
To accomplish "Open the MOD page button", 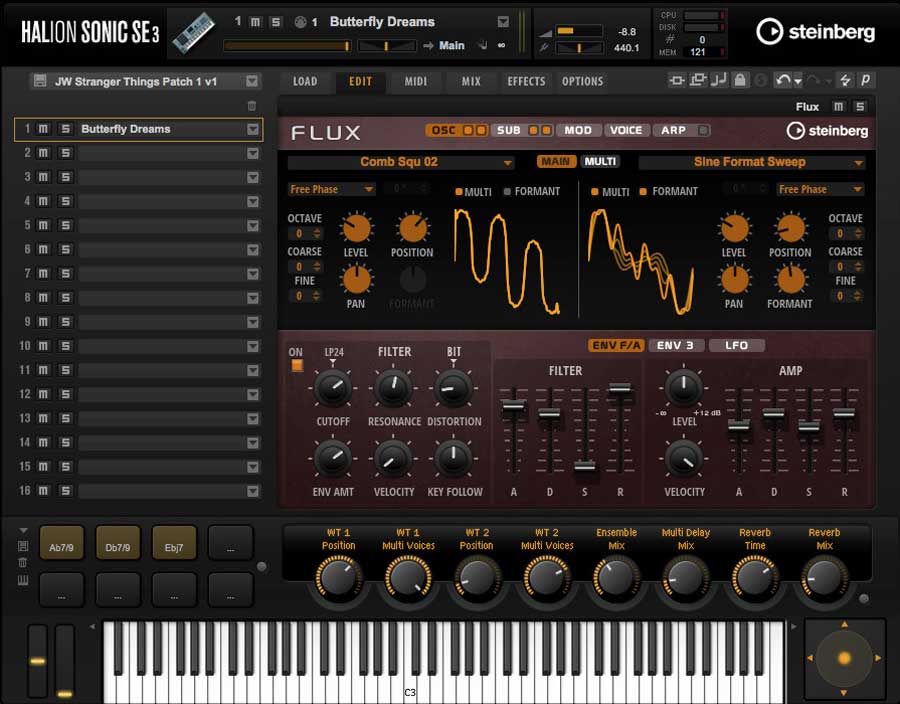I will coord(578,130).
